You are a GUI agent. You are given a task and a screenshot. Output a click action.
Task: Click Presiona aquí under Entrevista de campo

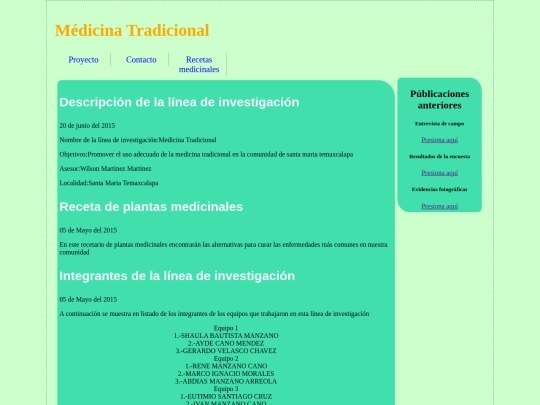tap(439, 140)
